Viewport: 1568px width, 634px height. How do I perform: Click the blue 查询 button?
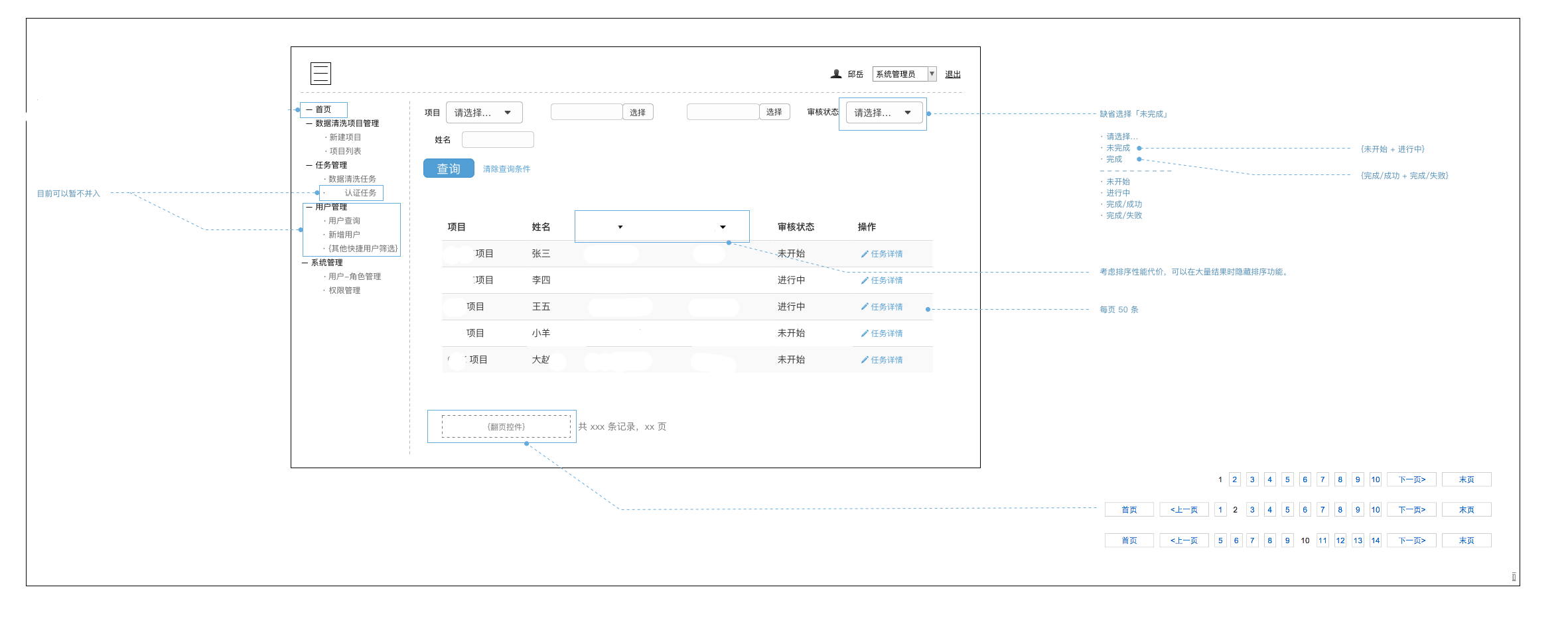tap(449, 168)
